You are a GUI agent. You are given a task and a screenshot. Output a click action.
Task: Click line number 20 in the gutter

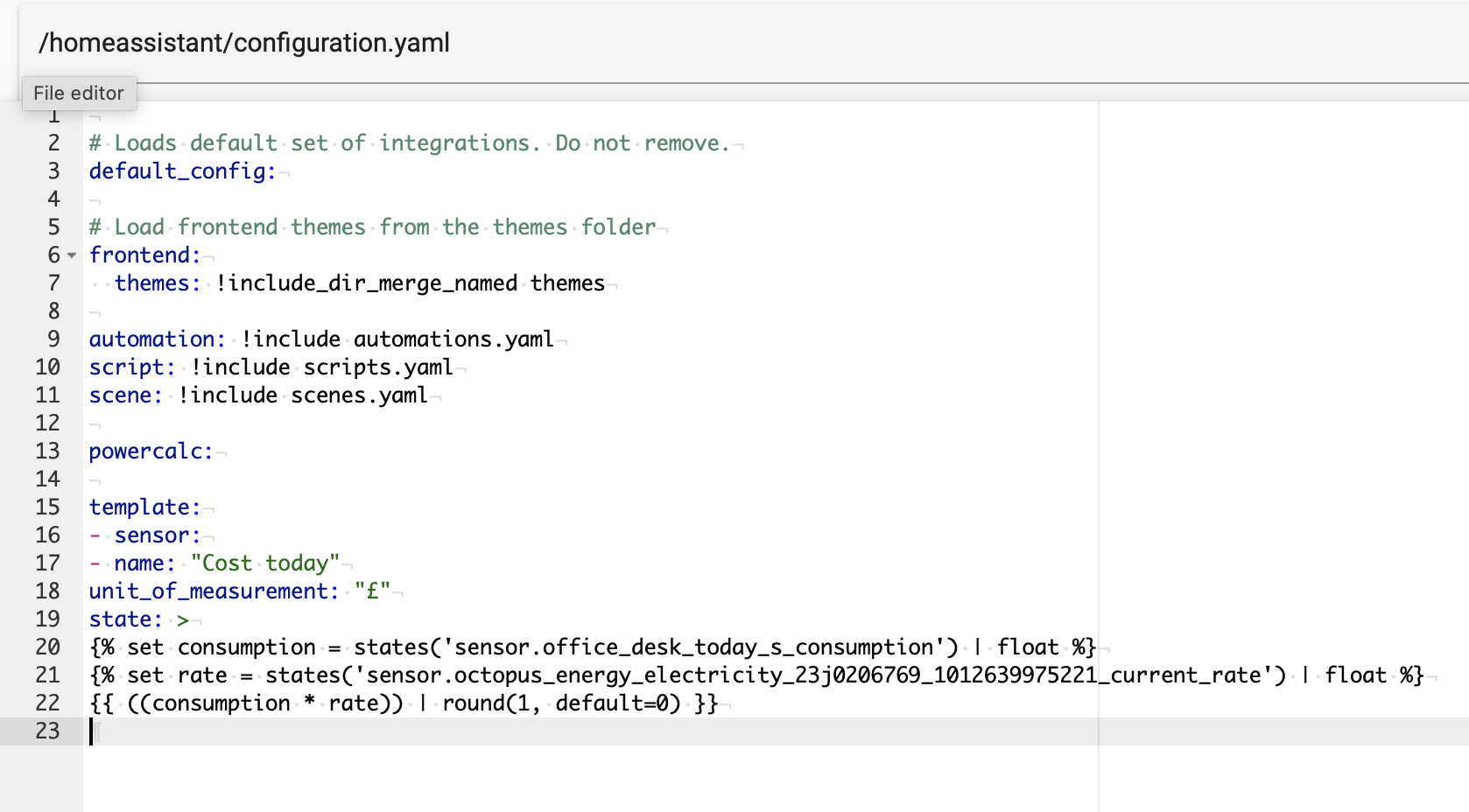click(x=47, y=647)
